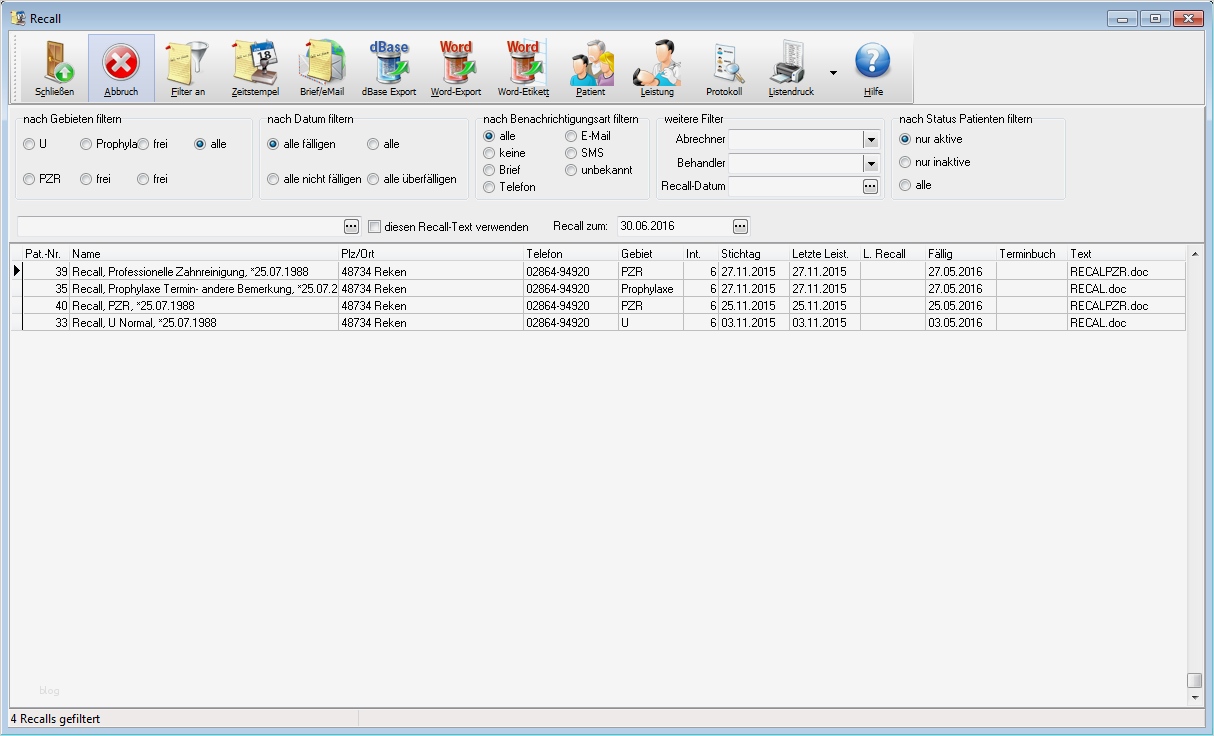Select 'alle überfälligen' date filter
The image size is (1214, 736).
click(x=373, y=179)
